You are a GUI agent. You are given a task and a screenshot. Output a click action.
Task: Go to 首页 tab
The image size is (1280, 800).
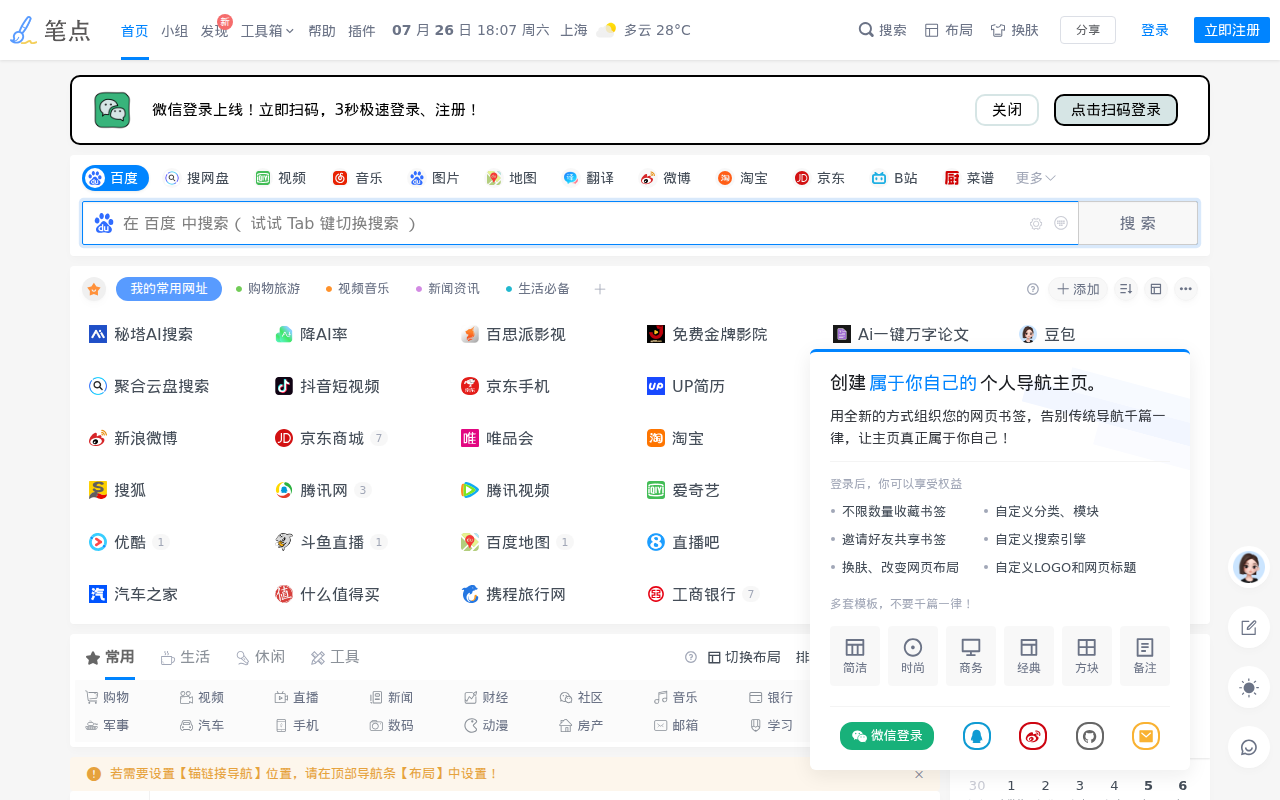coord(135,30)
